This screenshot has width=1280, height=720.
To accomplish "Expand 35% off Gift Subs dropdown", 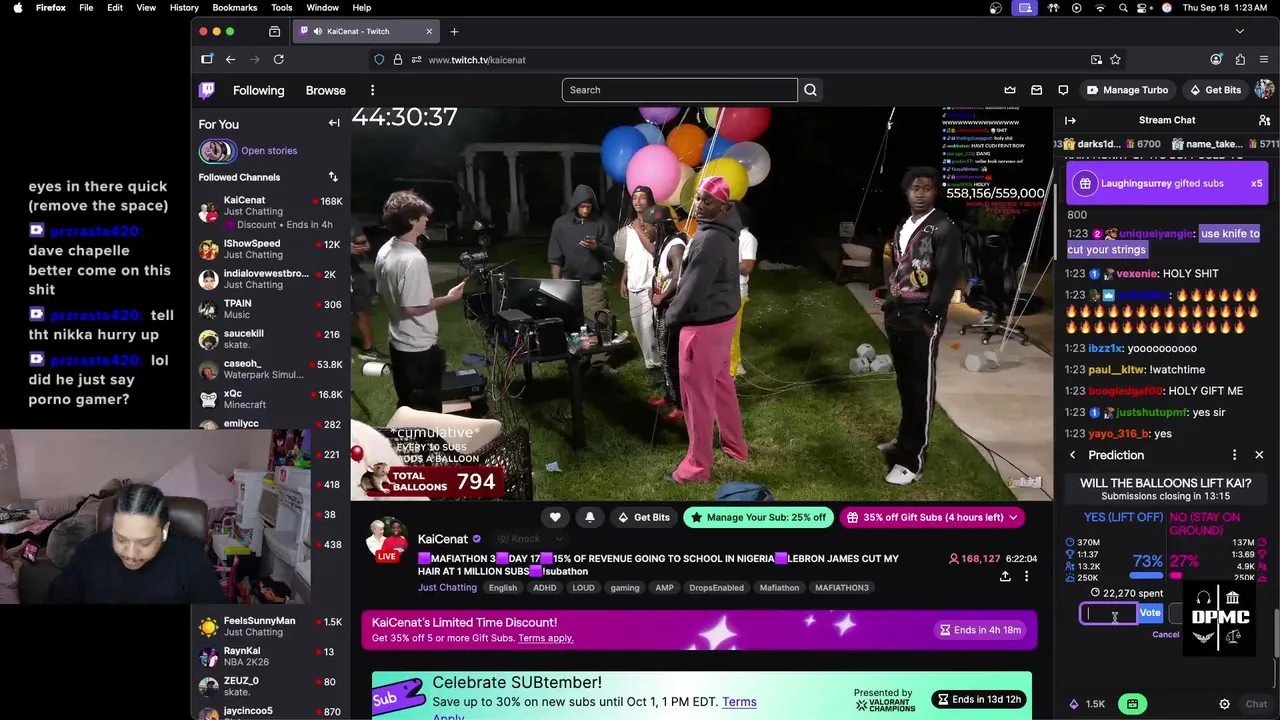I will tap(1013, 517).
